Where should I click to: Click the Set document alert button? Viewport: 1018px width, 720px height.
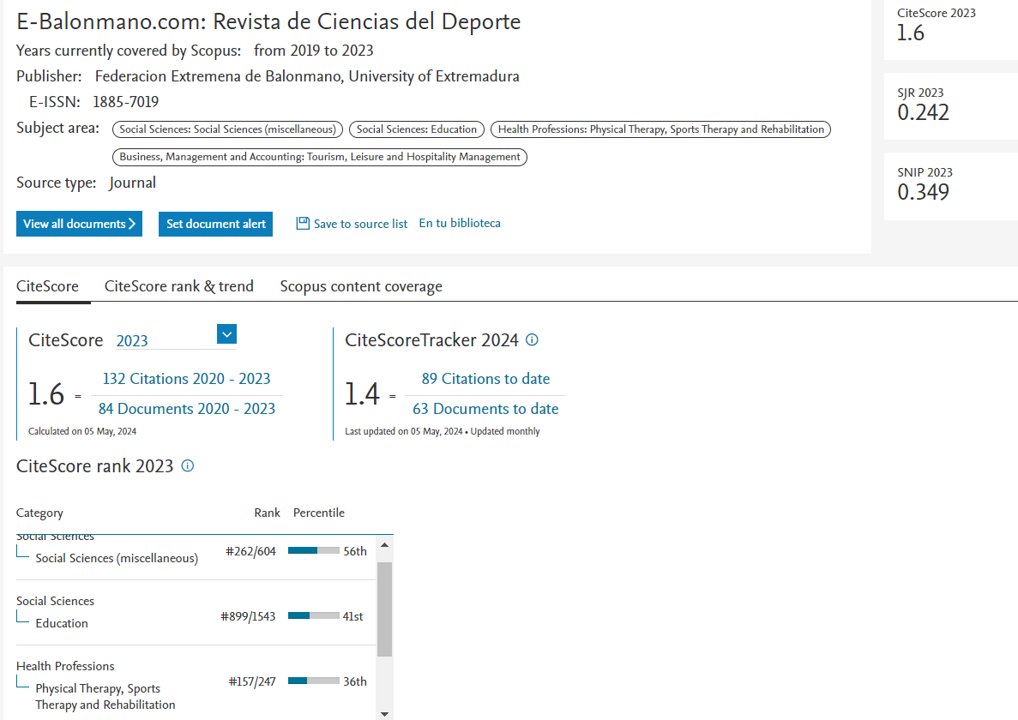pos(216,224)
